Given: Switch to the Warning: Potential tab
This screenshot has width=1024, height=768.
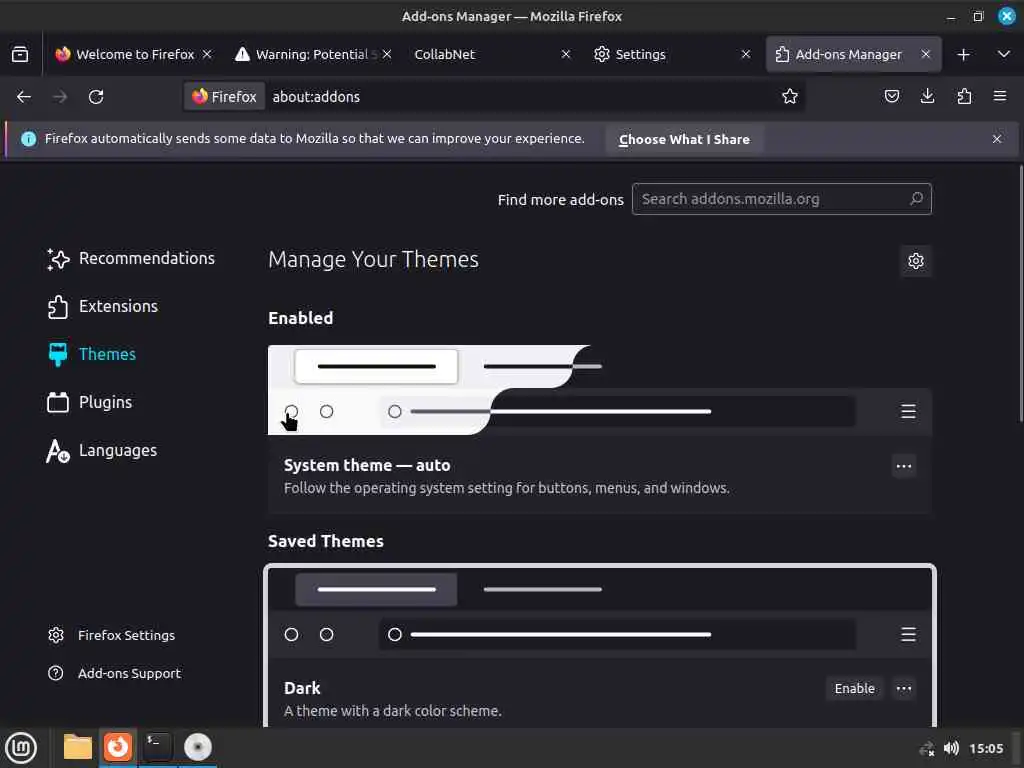Looking at the screenshot, I should (313, 54).
